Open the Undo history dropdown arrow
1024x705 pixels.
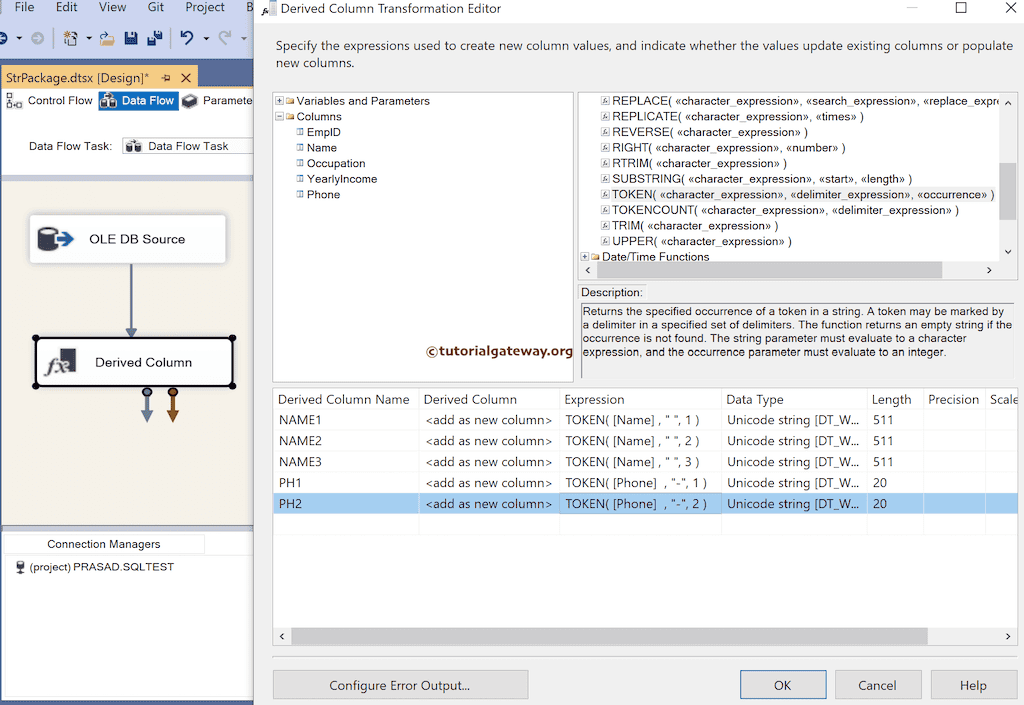206,37
